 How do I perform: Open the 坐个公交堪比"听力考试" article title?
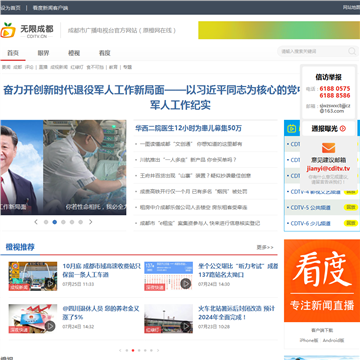click(238, 270)
